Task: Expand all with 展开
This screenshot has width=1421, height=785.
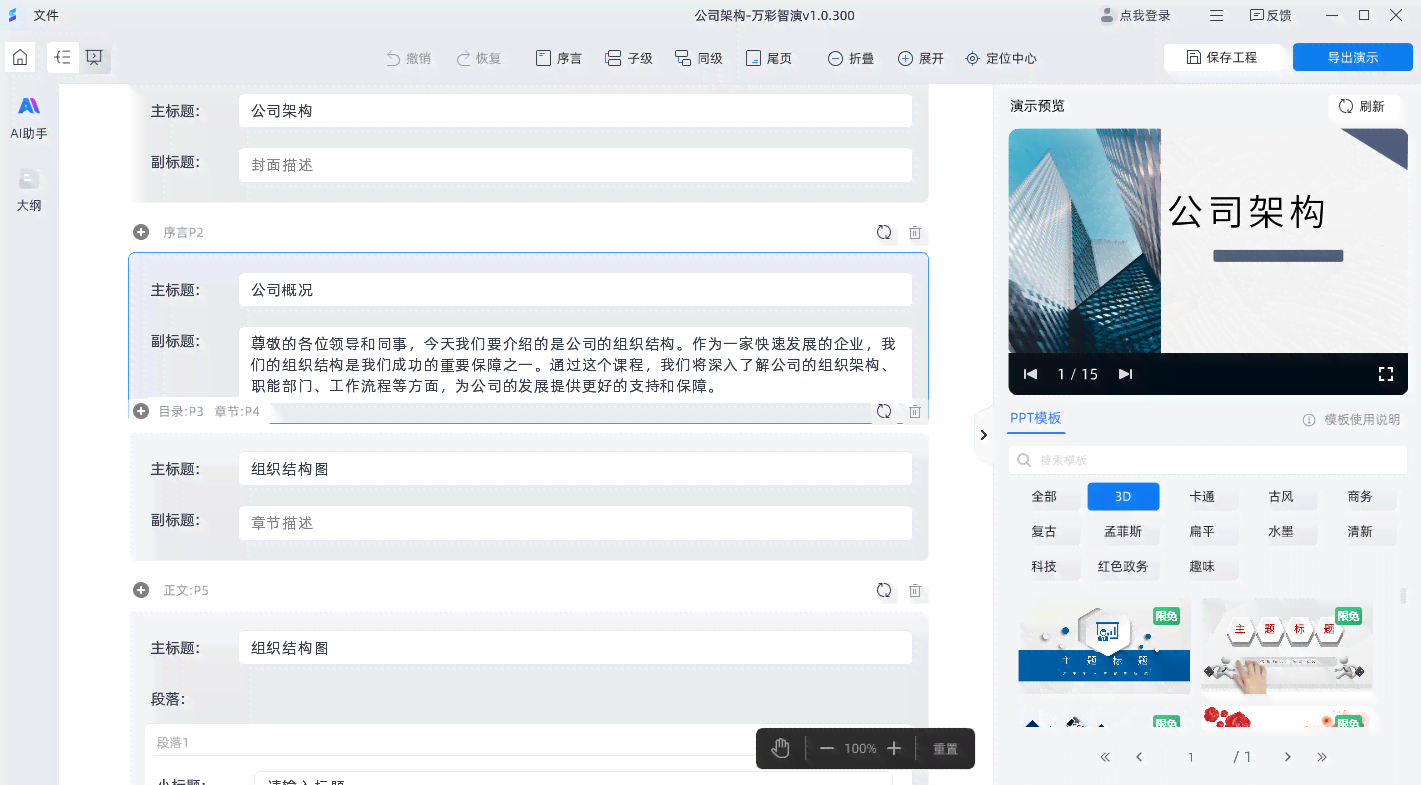Action: tap(921, 58)
